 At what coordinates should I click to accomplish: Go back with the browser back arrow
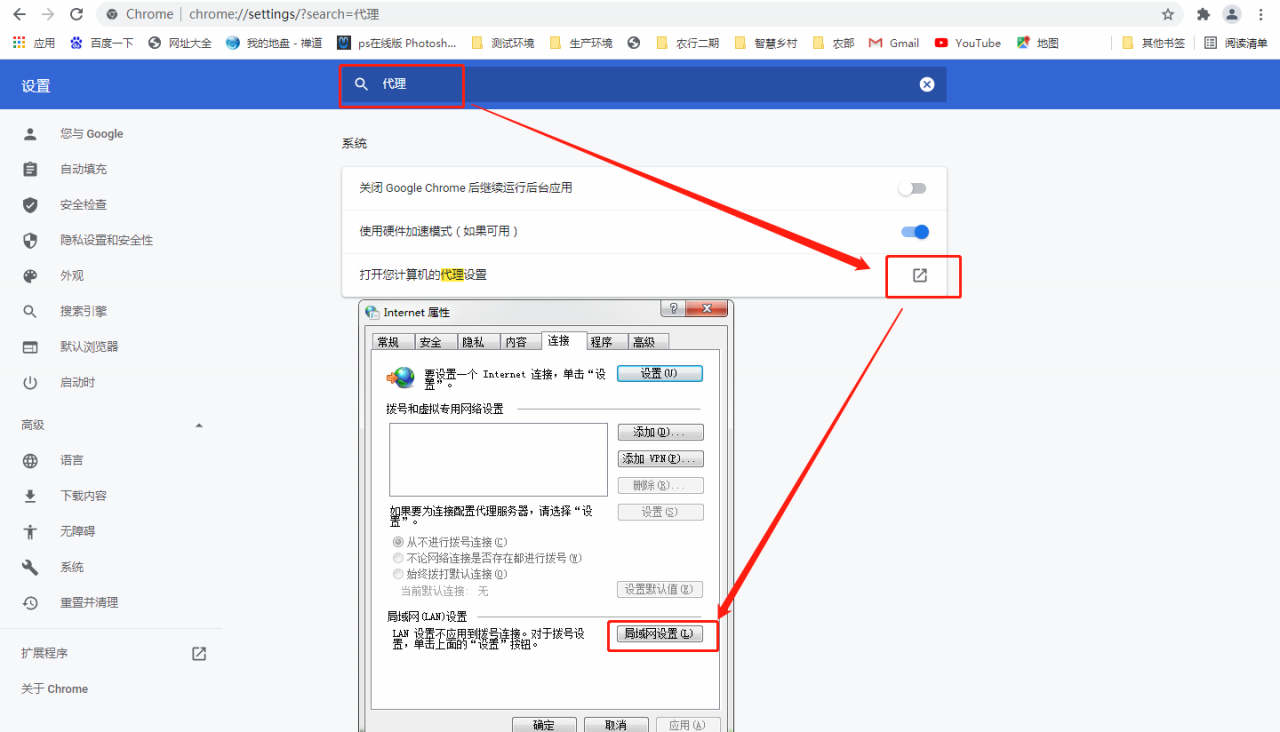pos(19,14)
